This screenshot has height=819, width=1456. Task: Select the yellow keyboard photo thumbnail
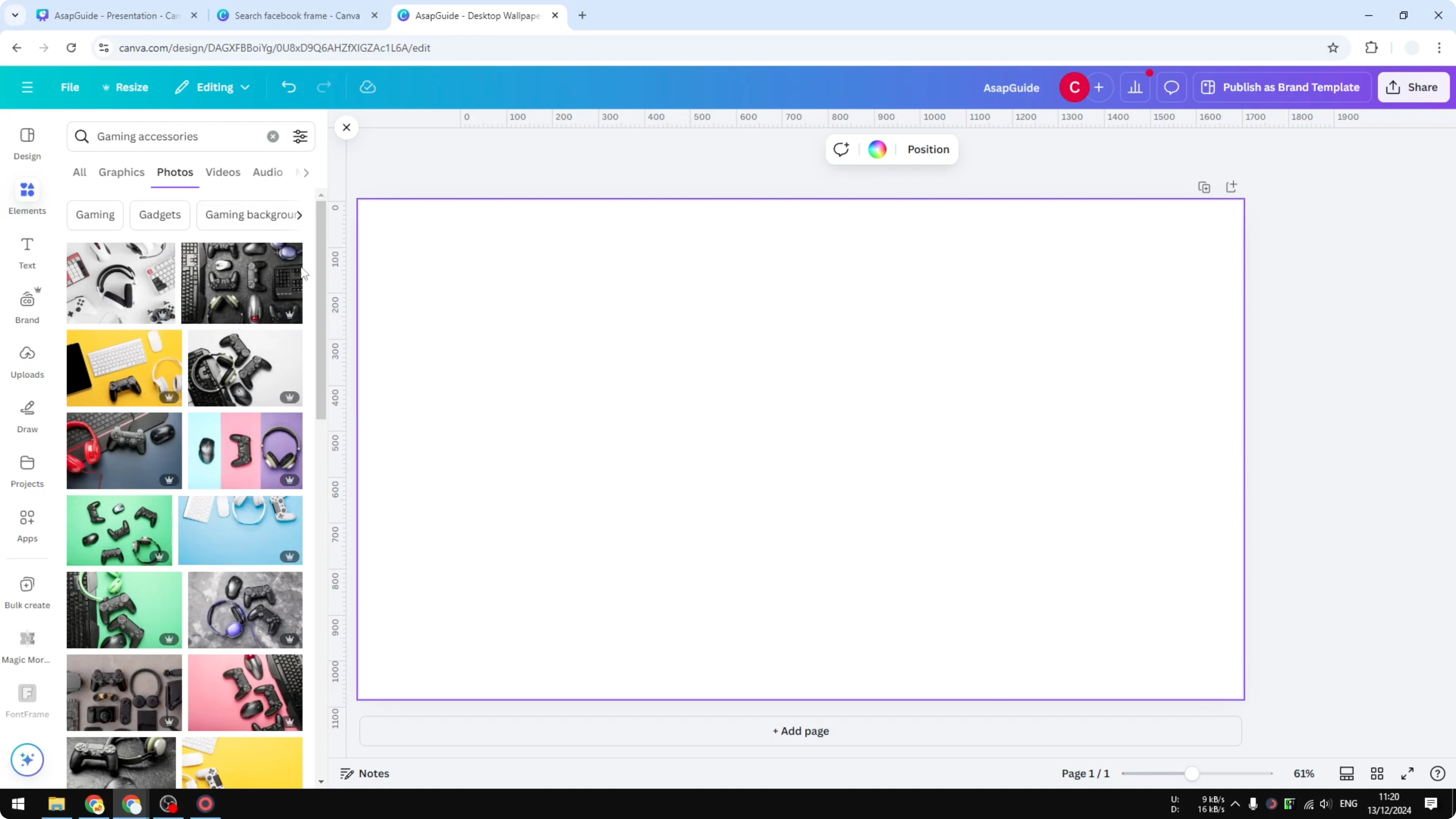point(123,368)
